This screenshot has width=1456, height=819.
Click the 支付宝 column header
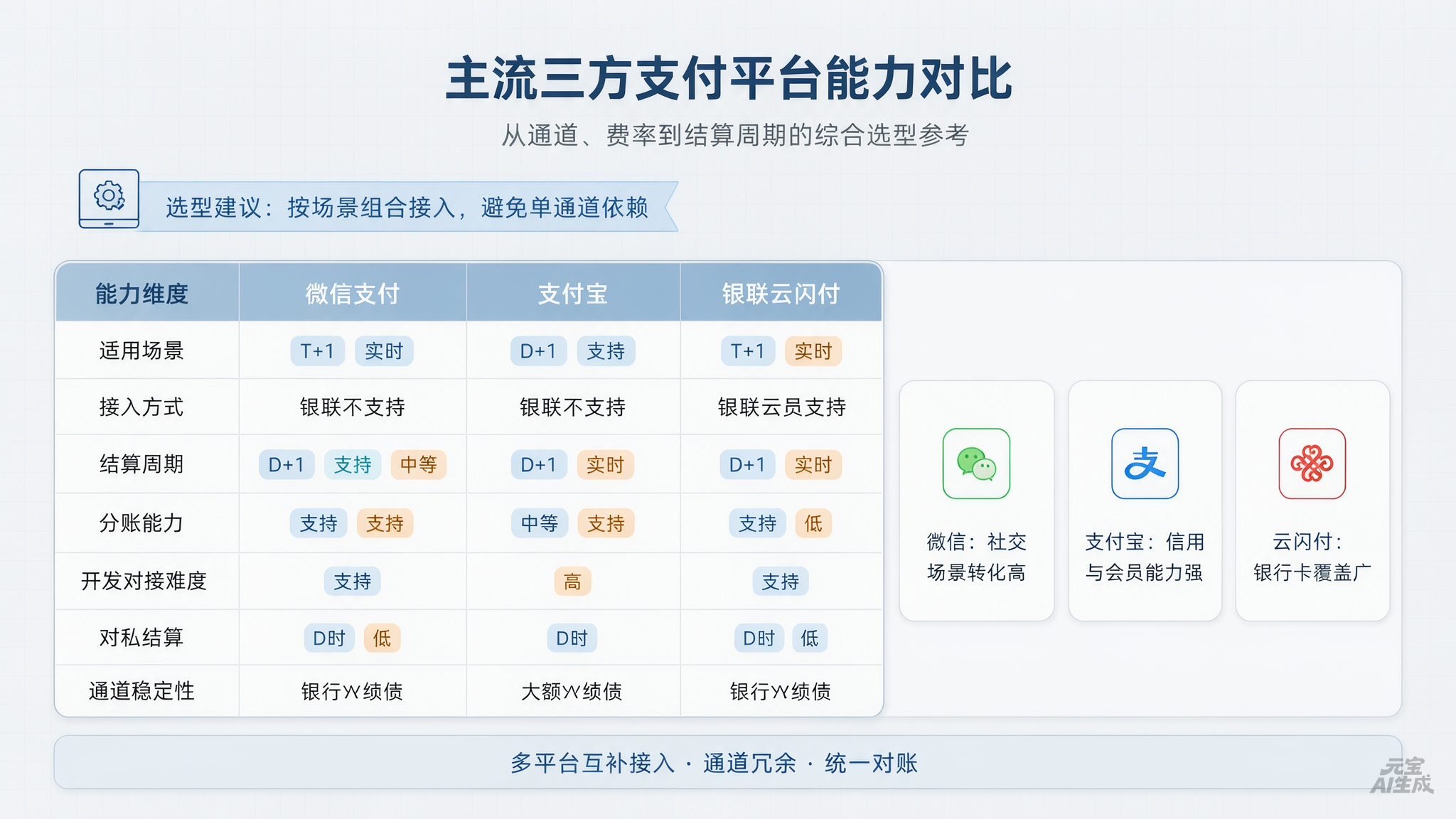point(573,294)
